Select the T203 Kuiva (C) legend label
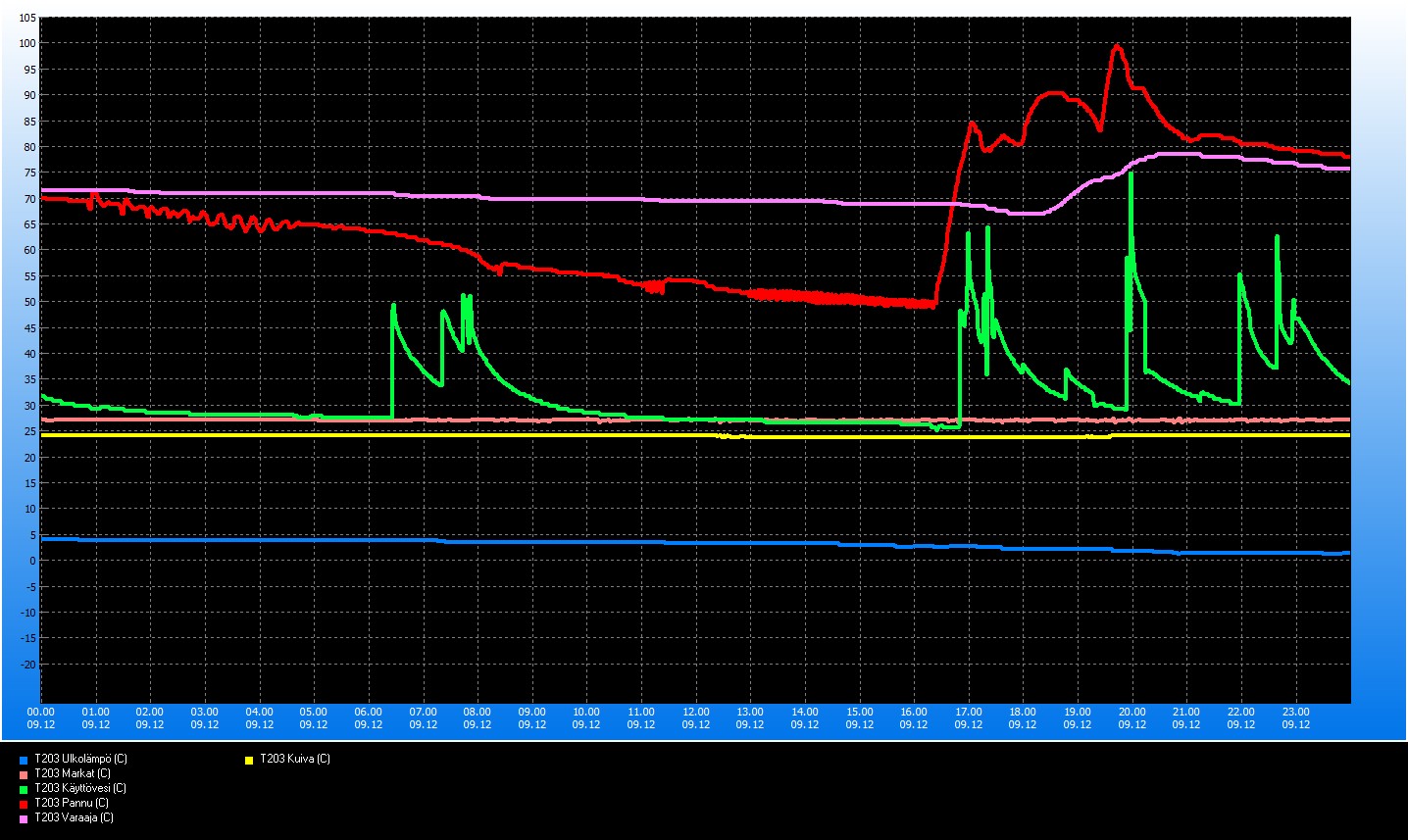The height and width of the screenshot is (840, 1408). coord(294,759)
